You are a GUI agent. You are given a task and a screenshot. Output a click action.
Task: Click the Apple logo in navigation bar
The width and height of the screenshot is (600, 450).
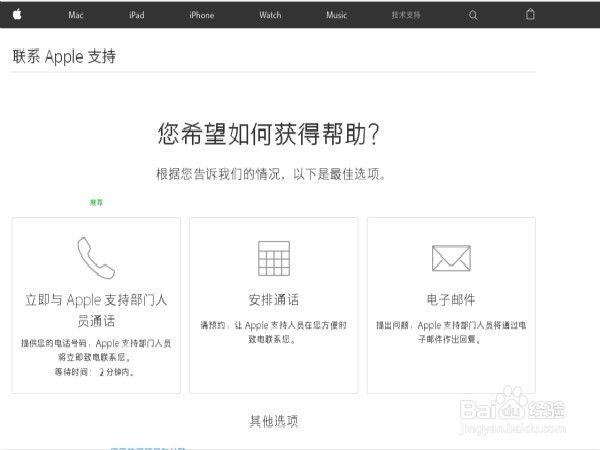[x=17, y=15]
